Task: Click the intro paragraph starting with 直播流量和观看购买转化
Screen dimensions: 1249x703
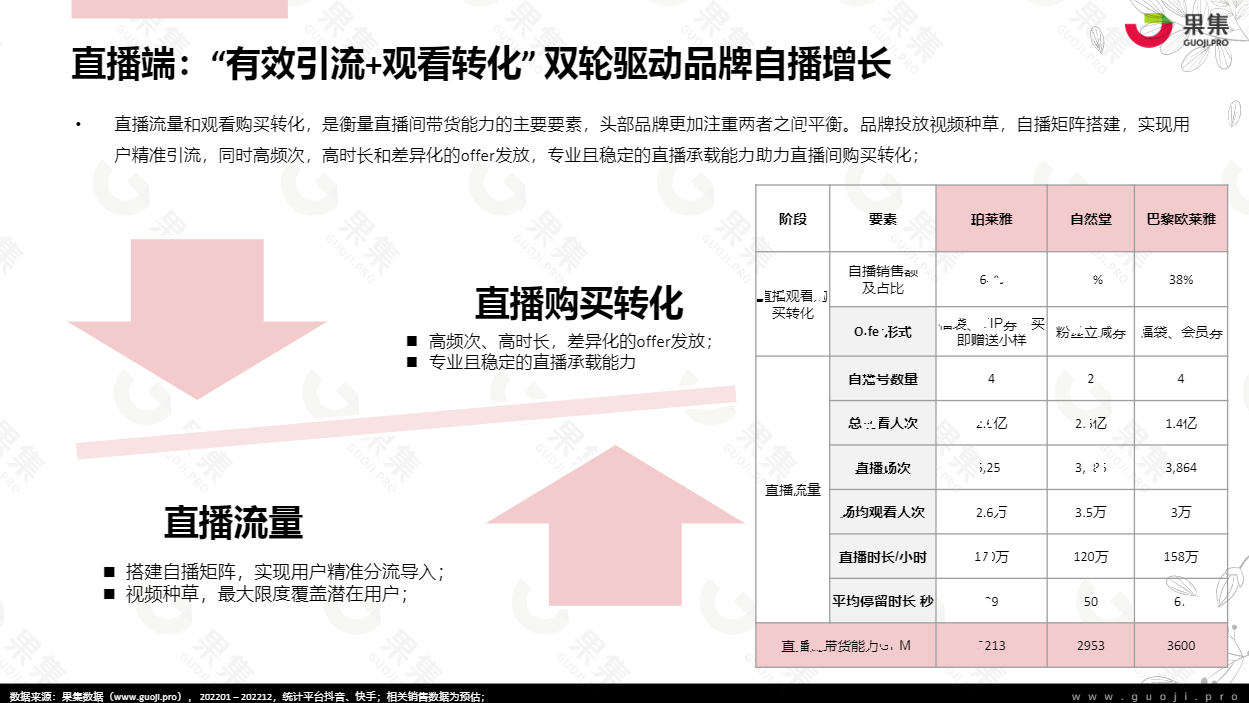Action: tap(652, 140)
